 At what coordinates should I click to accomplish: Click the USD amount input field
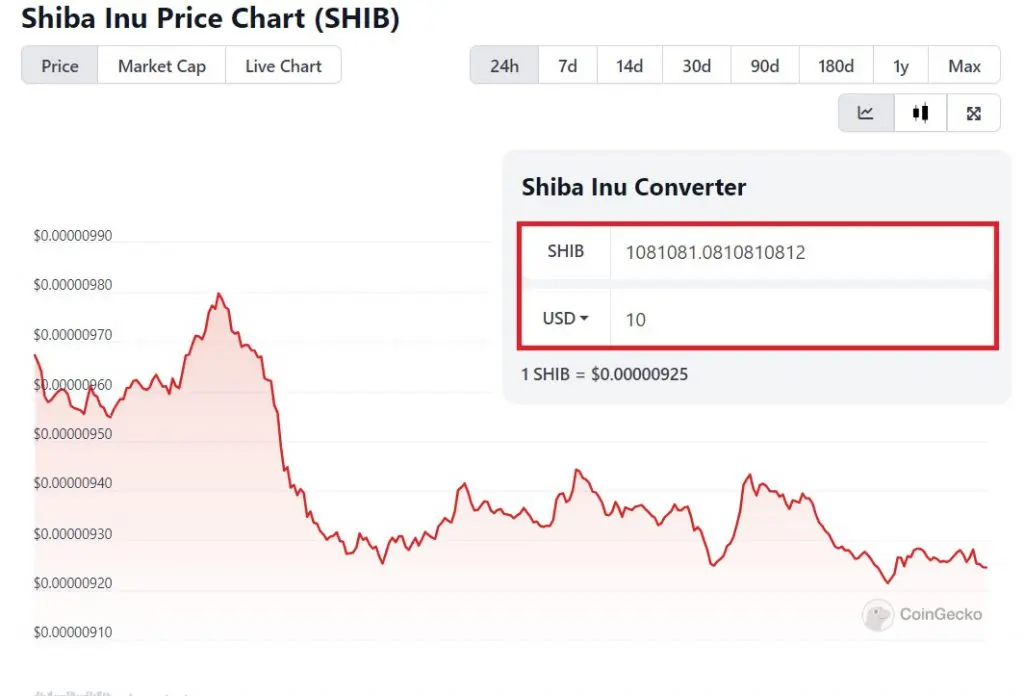click(801, 319)
